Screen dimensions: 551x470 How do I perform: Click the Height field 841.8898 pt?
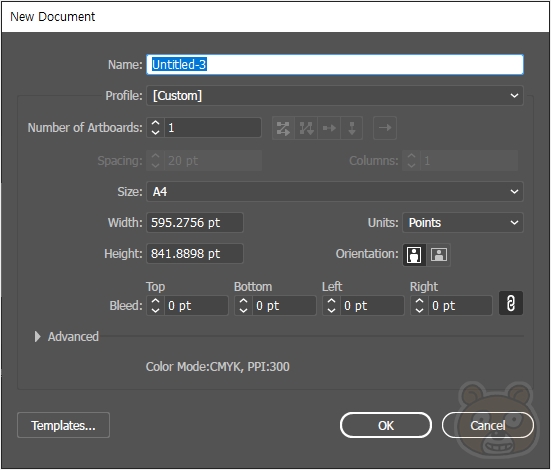pyautogui.click(x=195, y=253)
